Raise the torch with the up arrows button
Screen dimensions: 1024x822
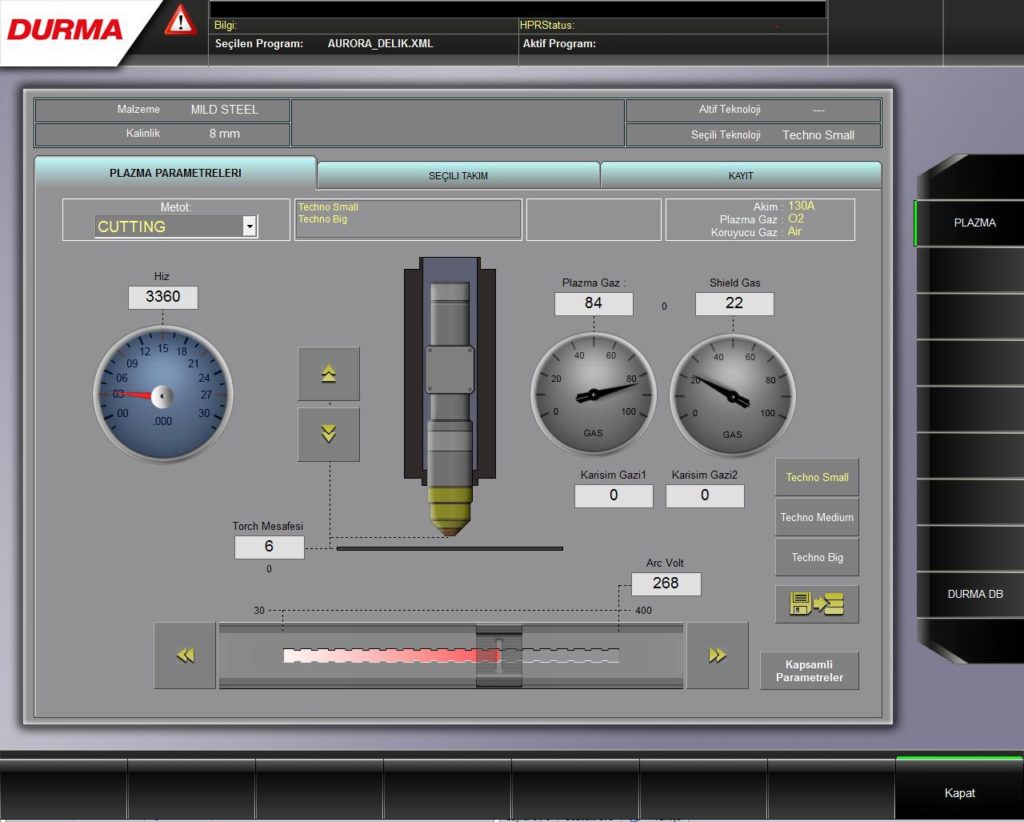click(x=328, y=373)
